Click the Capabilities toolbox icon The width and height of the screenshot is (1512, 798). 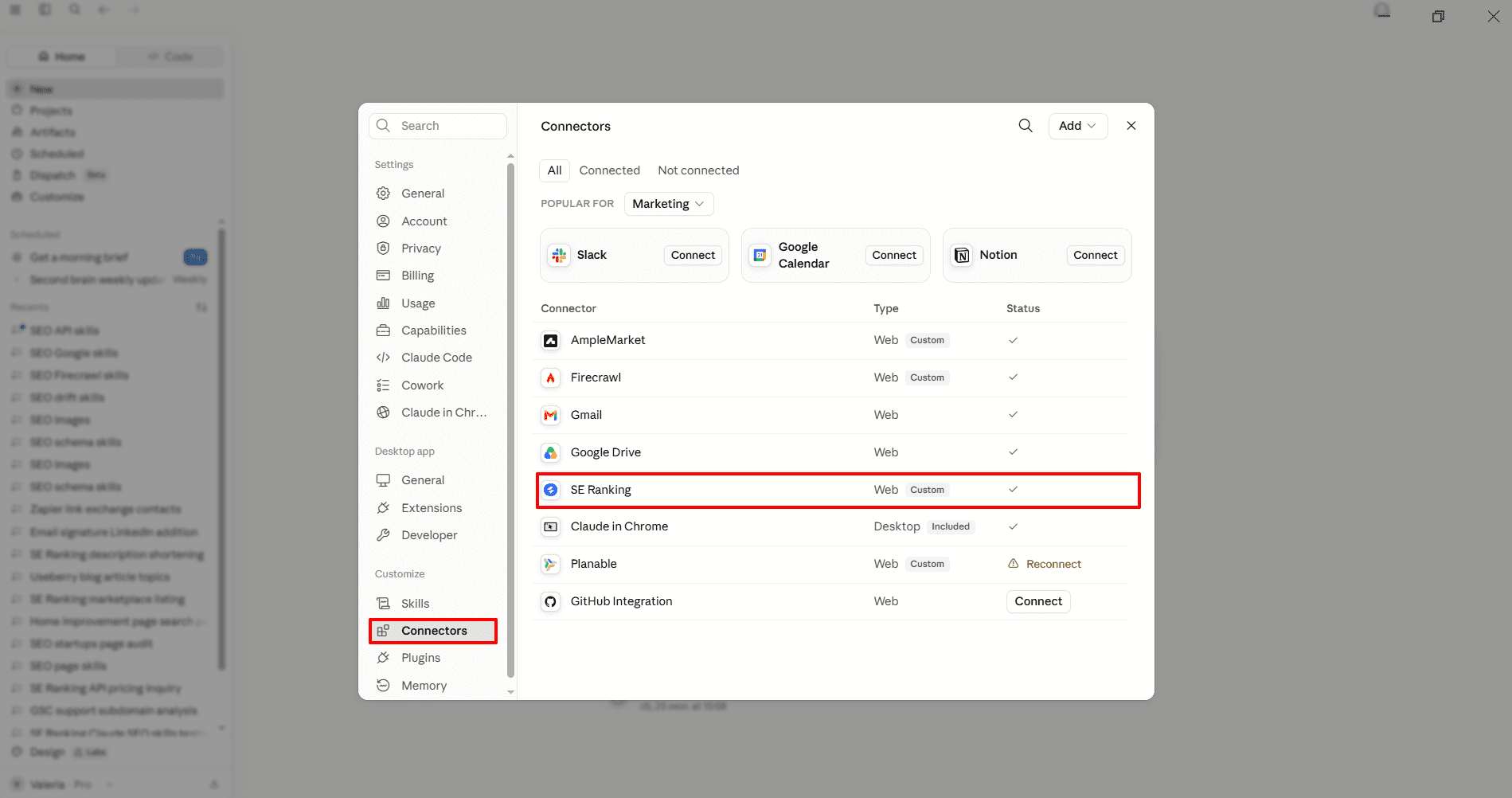[383, 331]
